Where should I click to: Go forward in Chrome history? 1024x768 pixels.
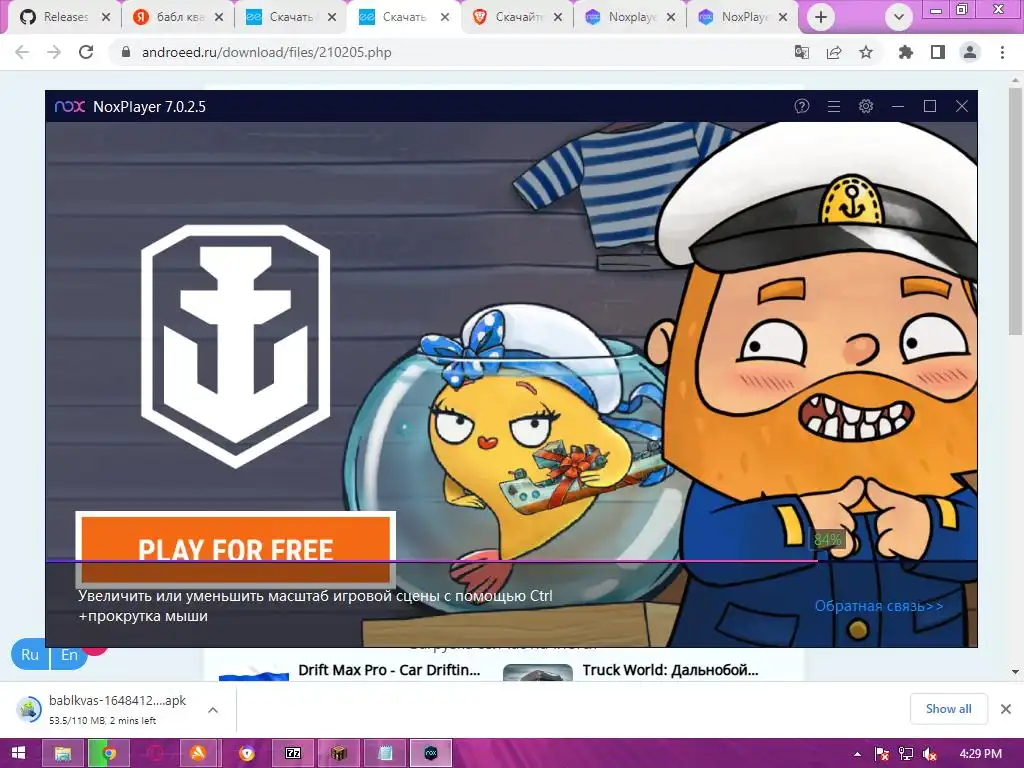click(x=54, y=52)
